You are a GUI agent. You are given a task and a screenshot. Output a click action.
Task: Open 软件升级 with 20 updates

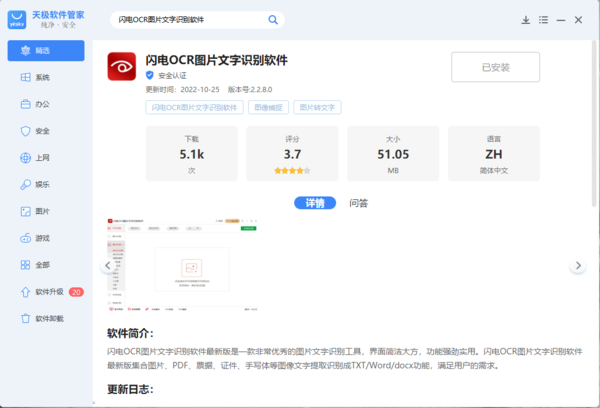click(48, 291)
